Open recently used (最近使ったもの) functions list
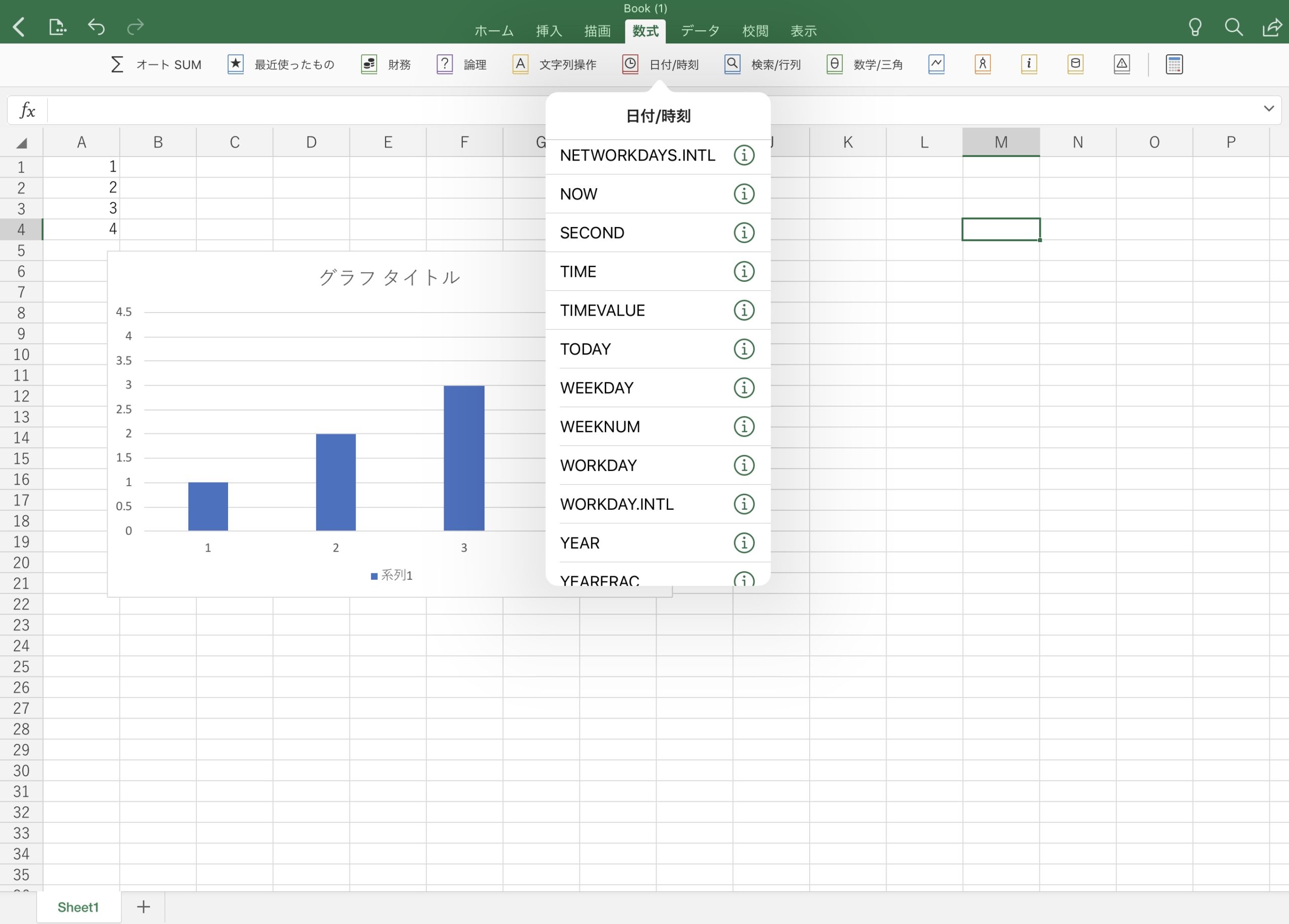This screenshot has width=1289, height=924. coord(281,64)
